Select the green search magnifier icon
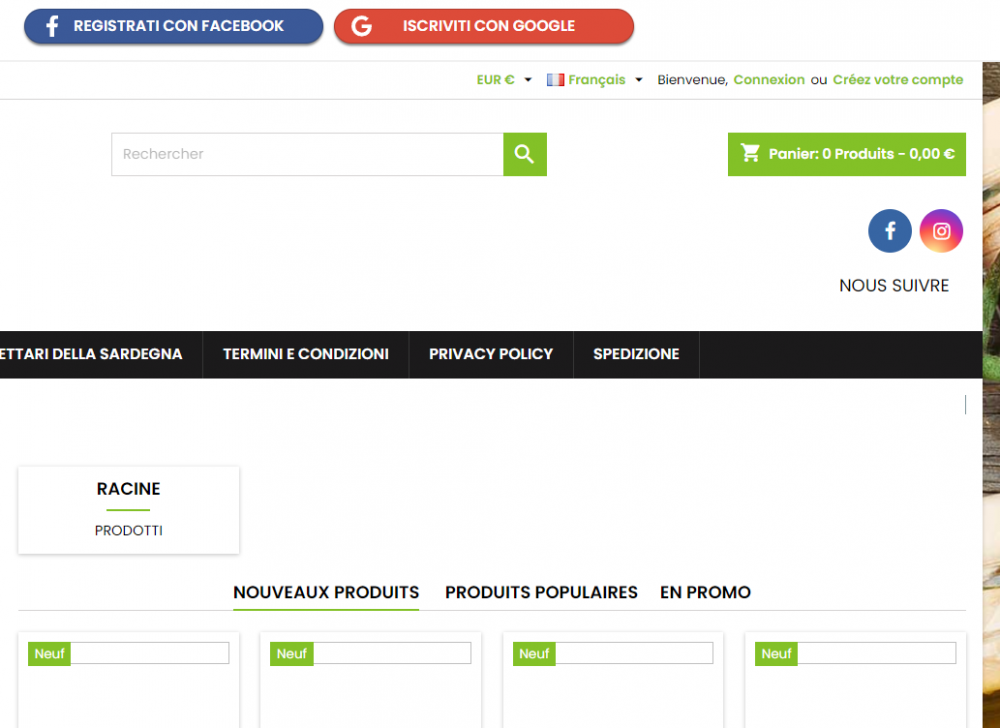The image size is (1000, 728). [524, 154]
